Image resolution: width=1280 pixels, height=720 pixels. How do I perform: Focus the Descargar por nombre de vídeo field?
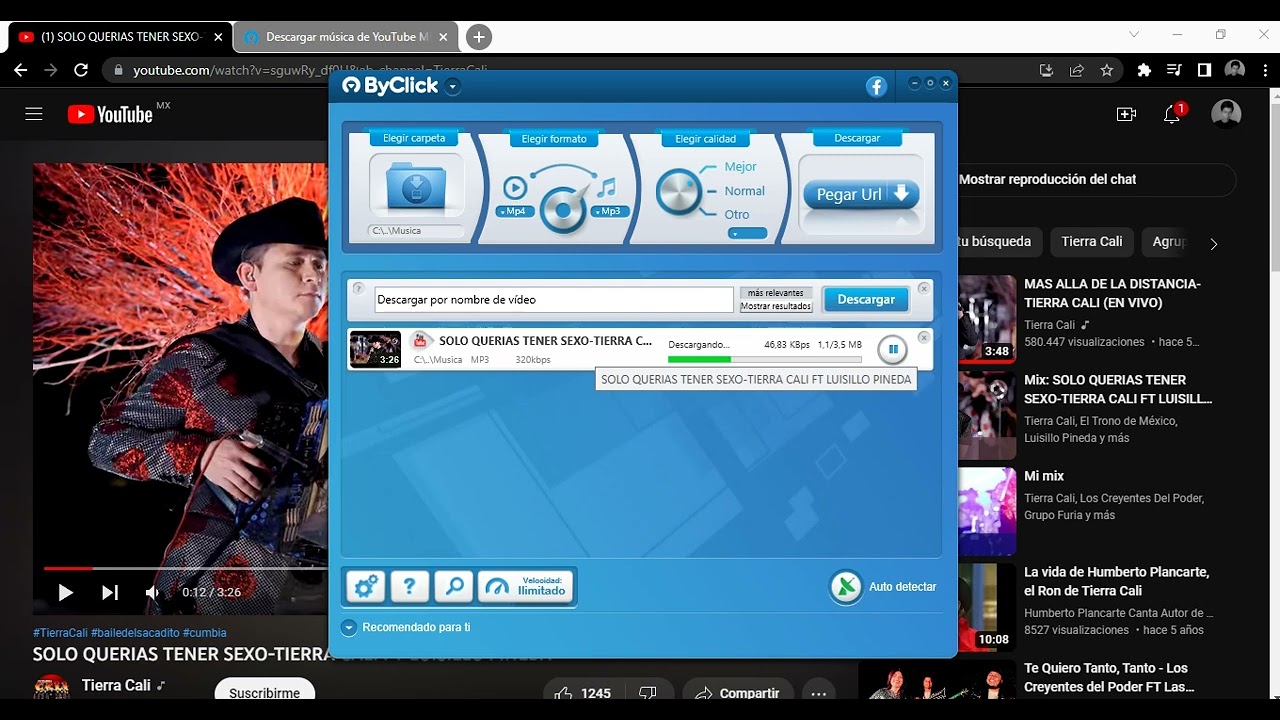pos(554,300)
